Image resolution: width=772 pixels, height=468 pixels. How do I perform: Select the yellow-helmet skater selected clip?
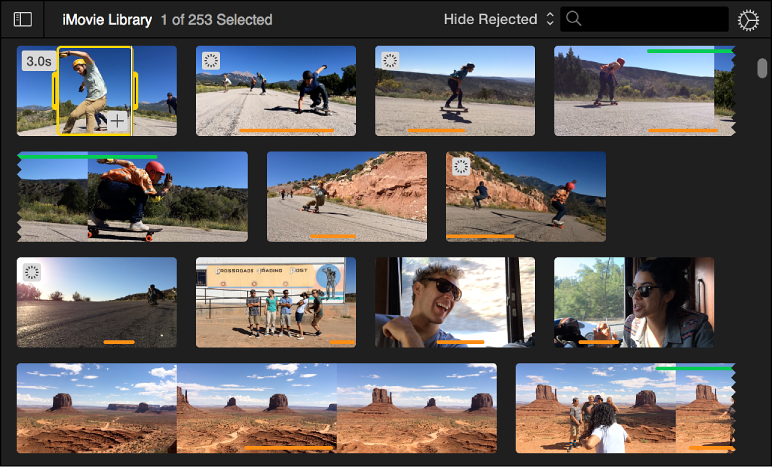pos(96,91)
